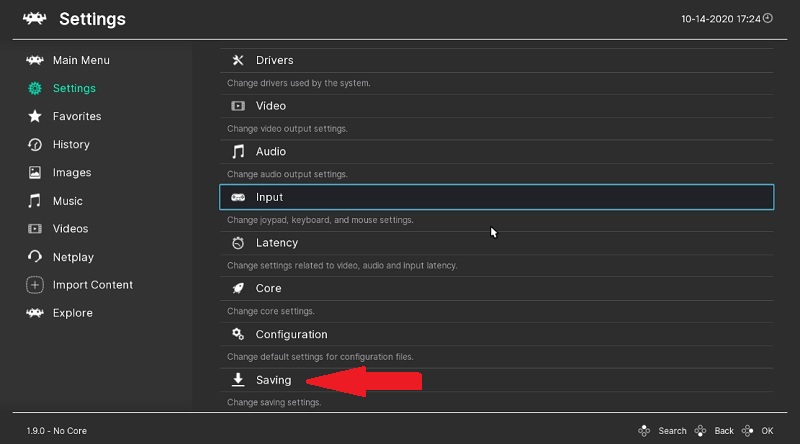Click the rocket icon beside Core
Image resolution: width=800 pixels, height=444 pixels.
[238, 289]
